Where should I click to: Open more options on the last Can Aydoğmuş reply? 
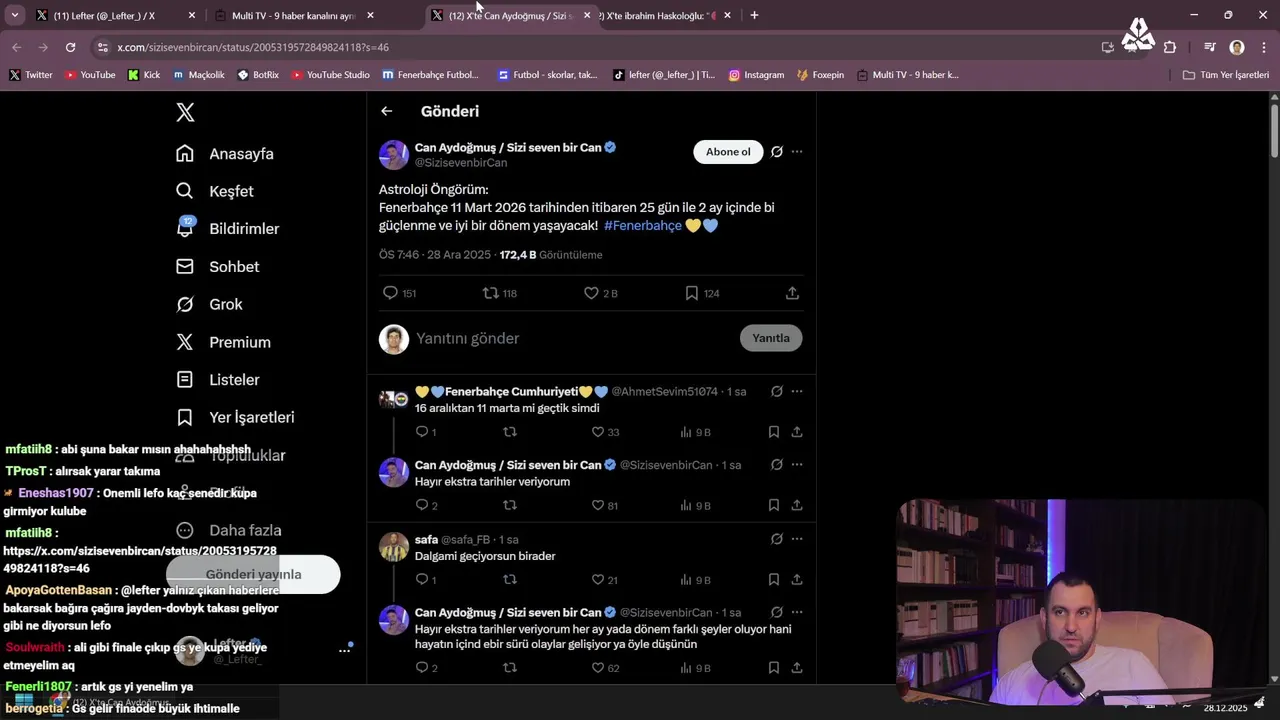pos(797,612)
